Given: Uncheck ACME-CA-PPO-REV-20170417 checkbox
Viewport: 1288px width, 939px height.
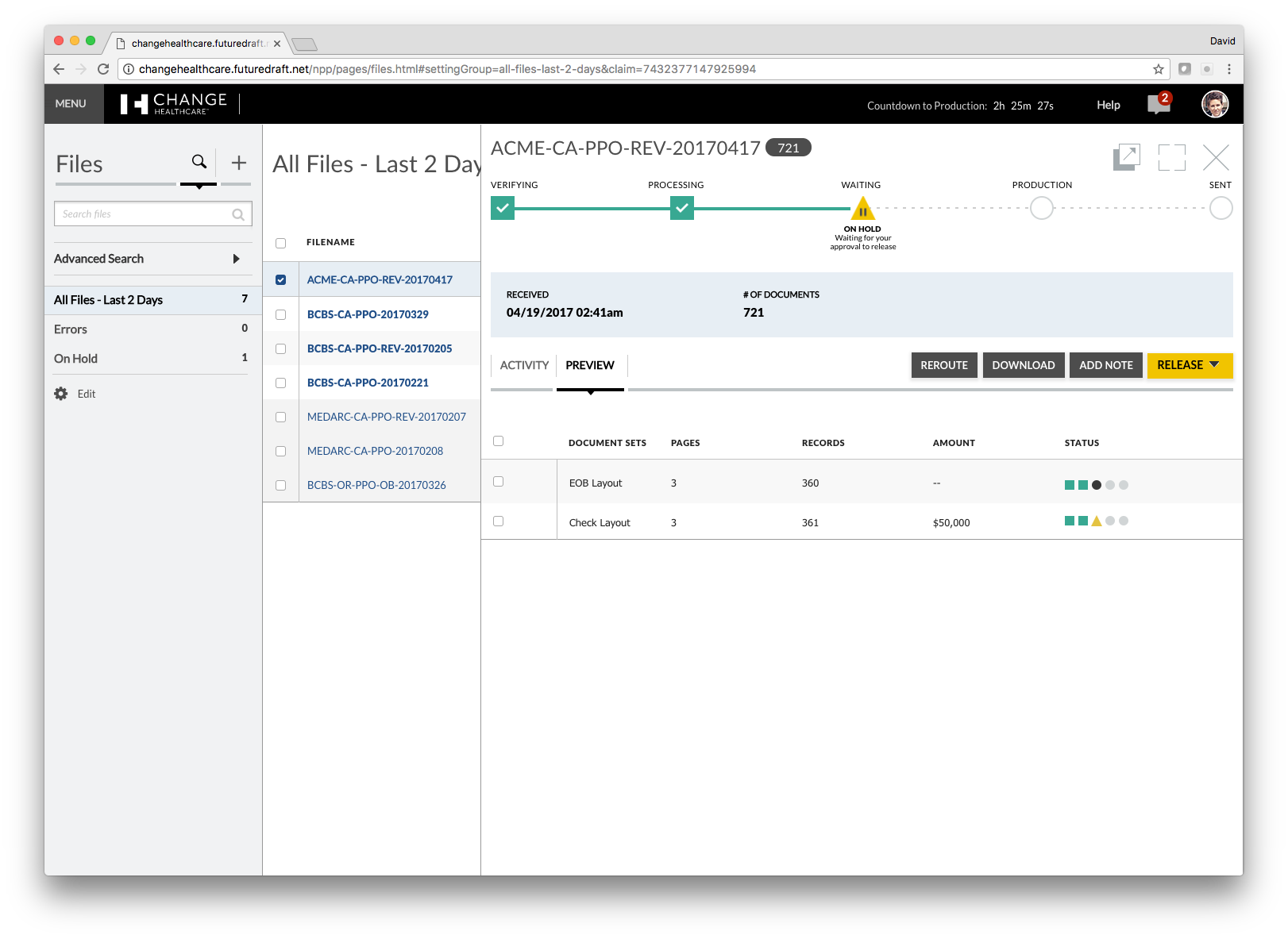Looking at the screenshot, I should coord(280,280).
